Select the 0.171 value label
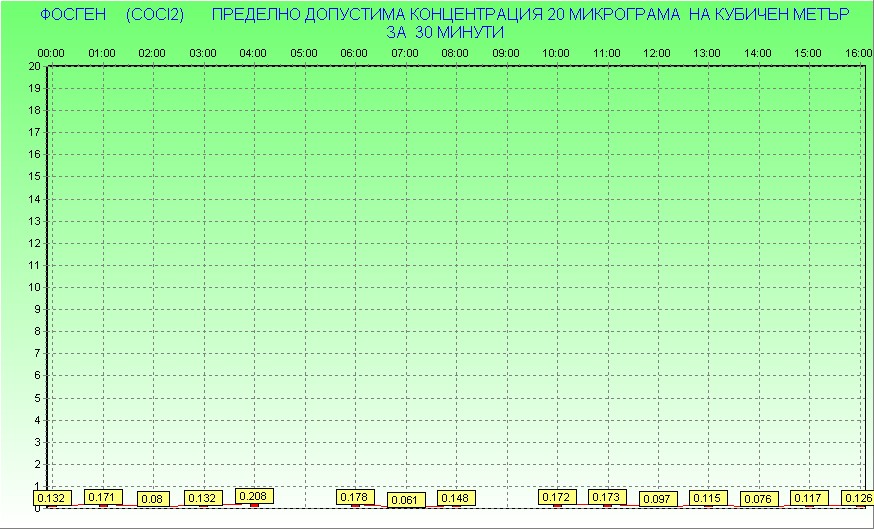The height and width of the screenshot is (529, 874). click(103, 496)
